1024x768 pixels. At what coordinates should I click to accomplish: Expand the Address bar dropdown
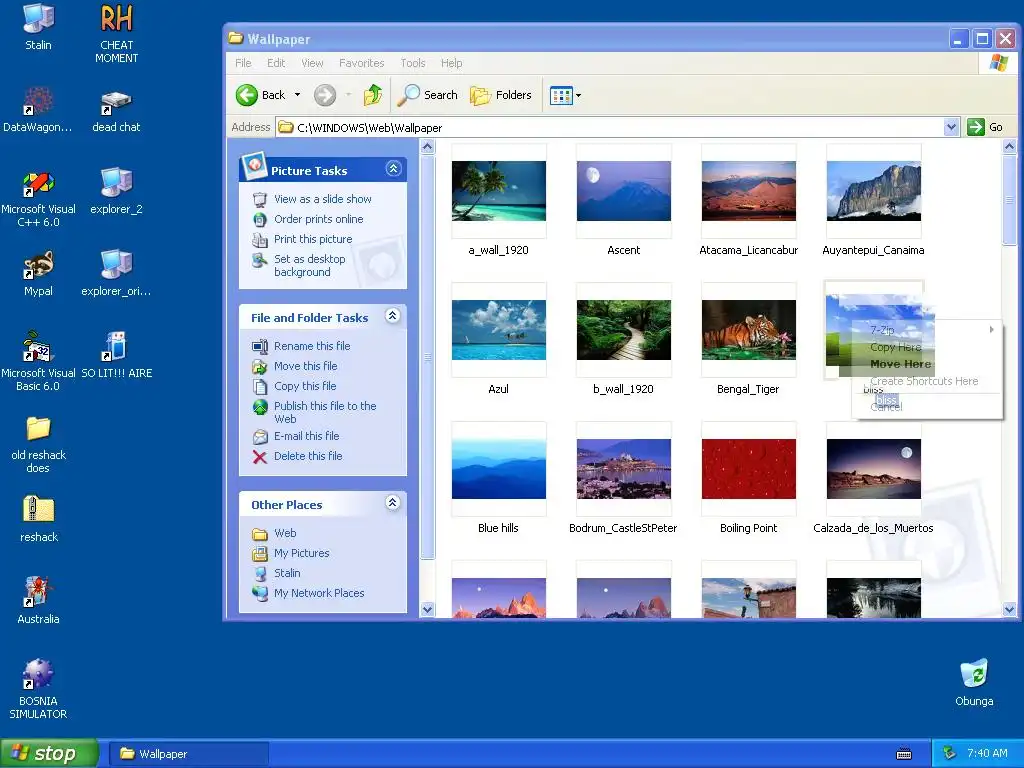tap(952, 127)
